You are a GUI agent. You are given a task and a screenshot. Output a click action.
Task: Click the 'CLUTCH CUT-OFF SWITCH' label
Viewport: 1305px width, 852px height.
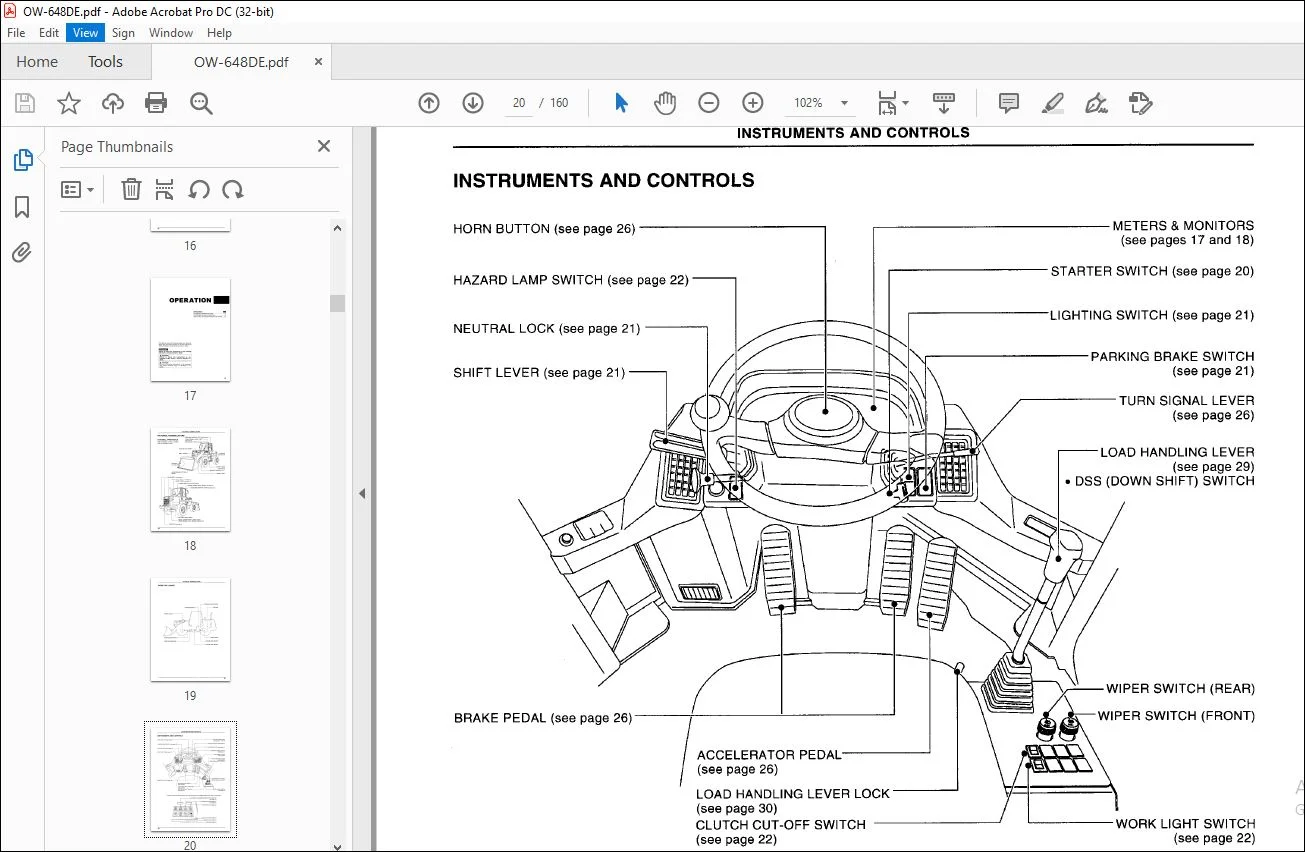781,825
